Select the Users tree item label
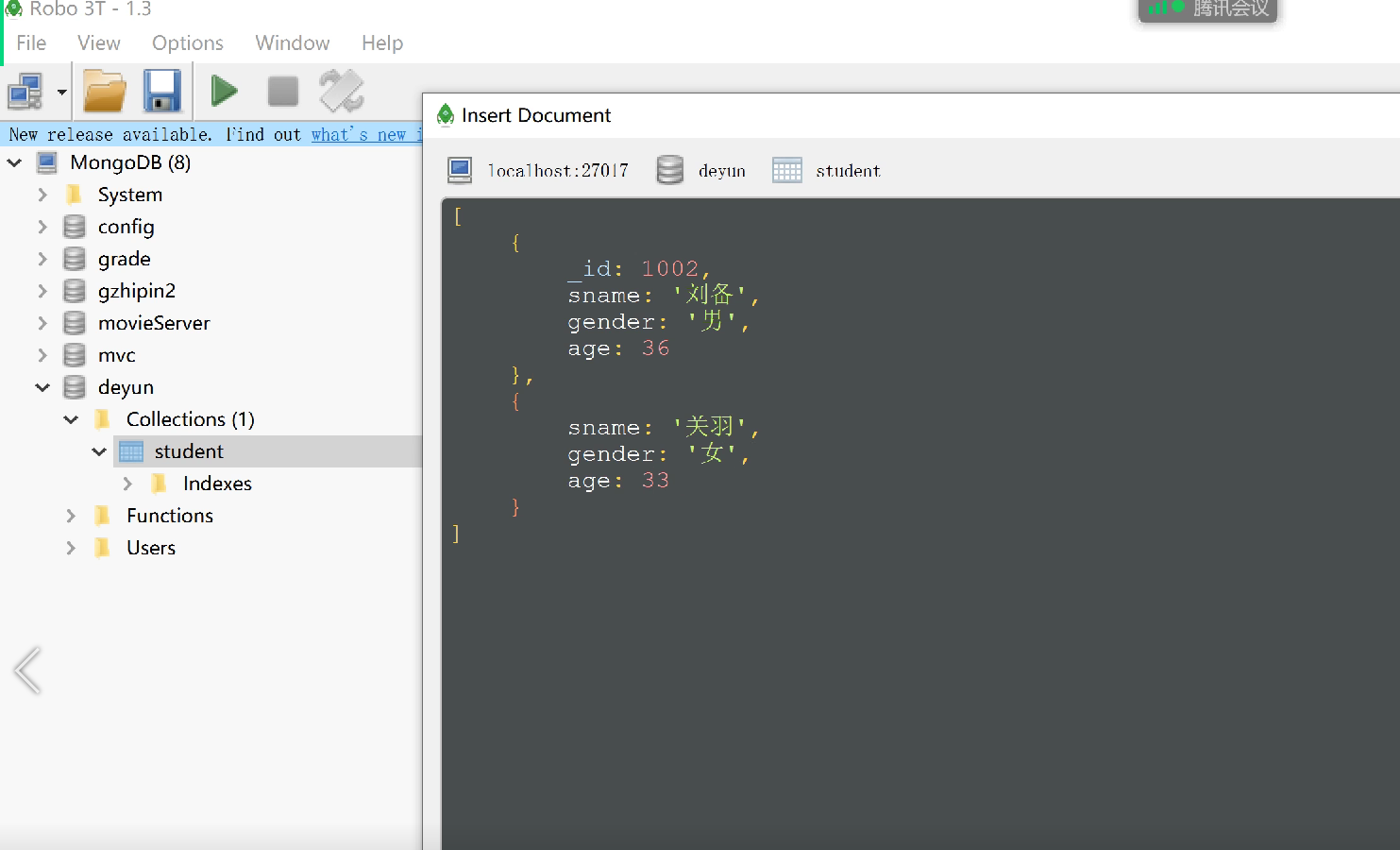This screenshot has width=1400, height=850. 151,548
